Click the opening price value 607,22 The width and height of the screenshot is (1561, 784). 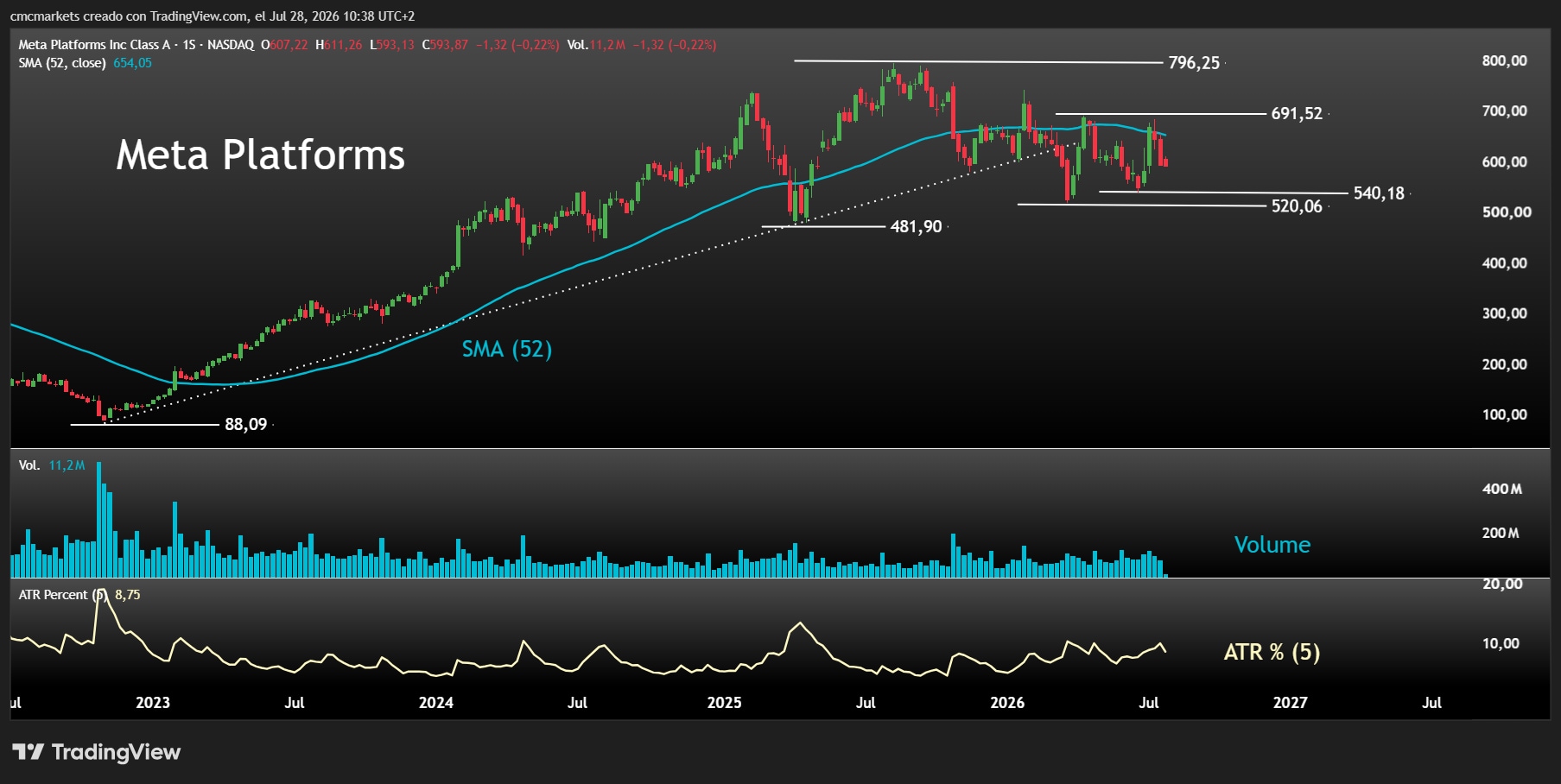coord(288,45)
